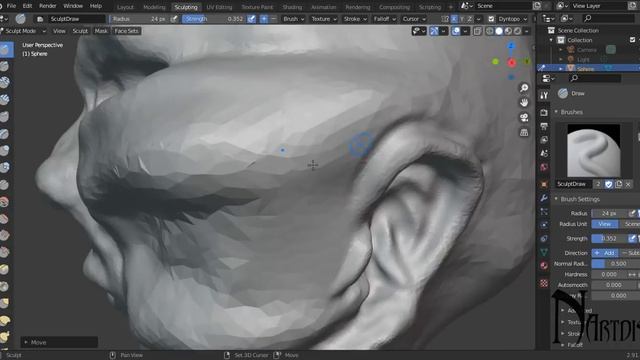Collapse the Collection tree in outliner
Image resolution: width=640 pixels, height=360 pixels.
coord(551,40)
